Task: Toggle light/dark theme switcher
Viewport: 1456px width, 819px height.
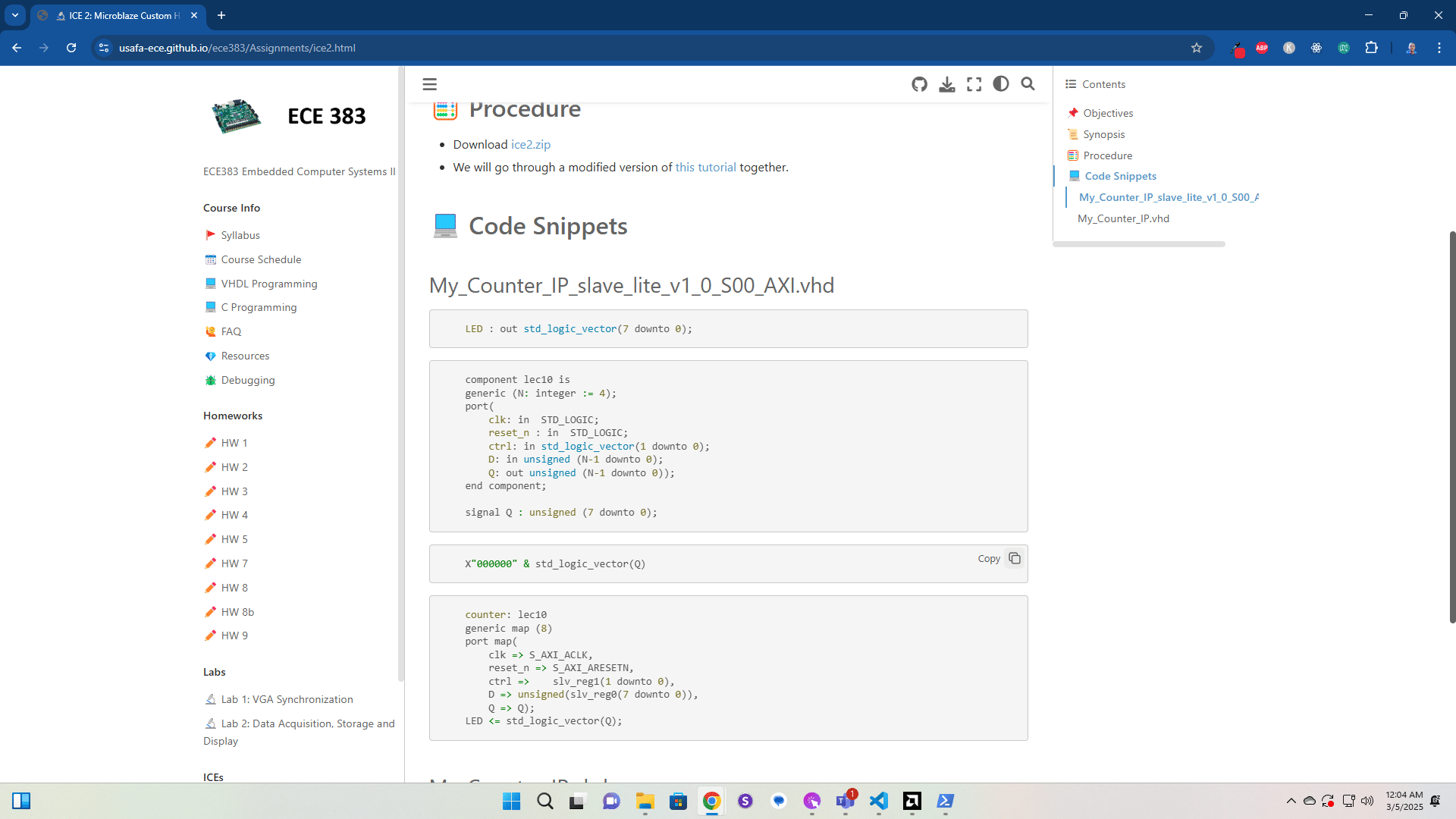Action: pyautogui.click(x=1001, y=84)
